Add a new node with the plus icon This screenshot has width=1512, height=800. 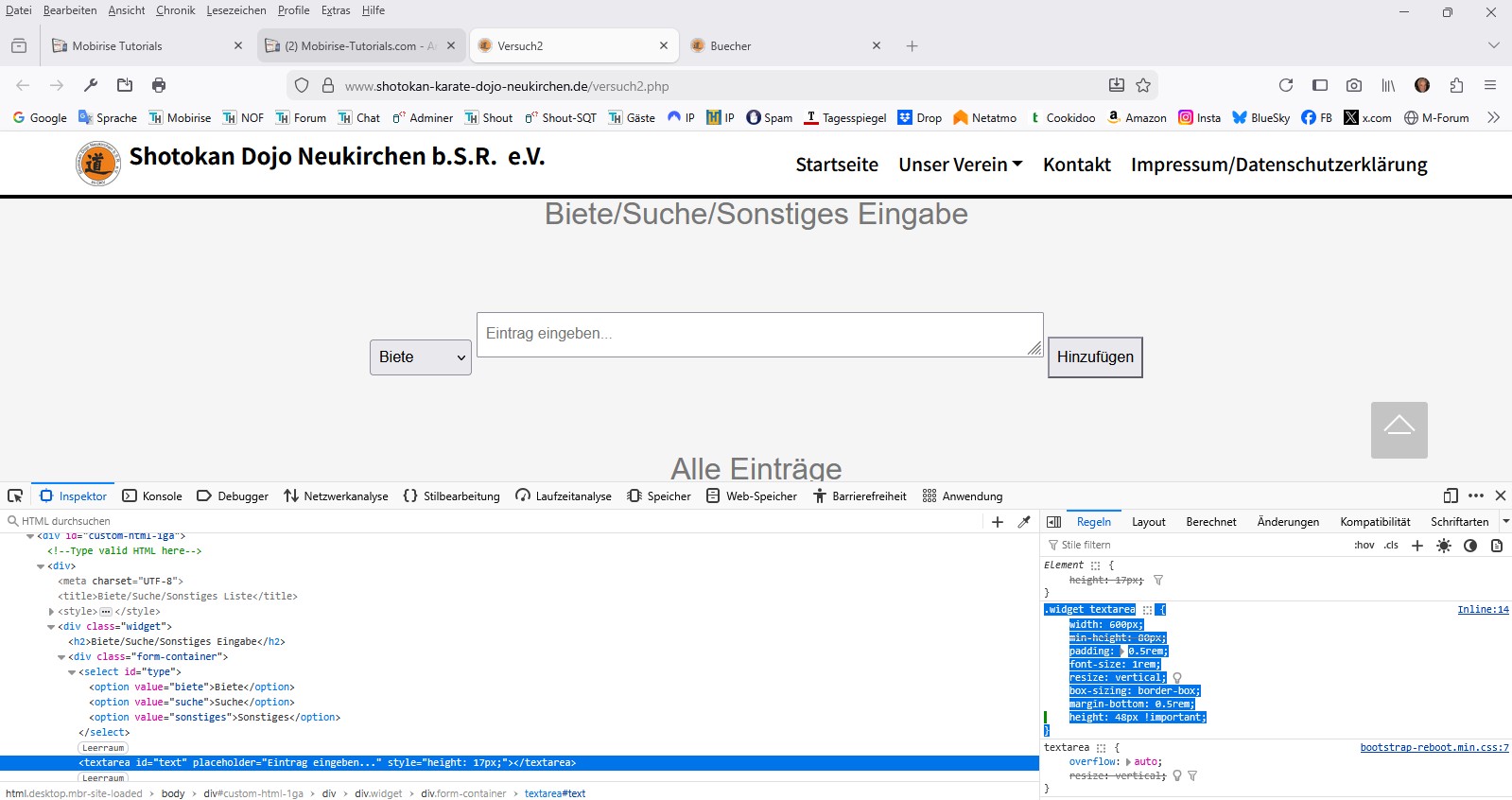(997, 522)
